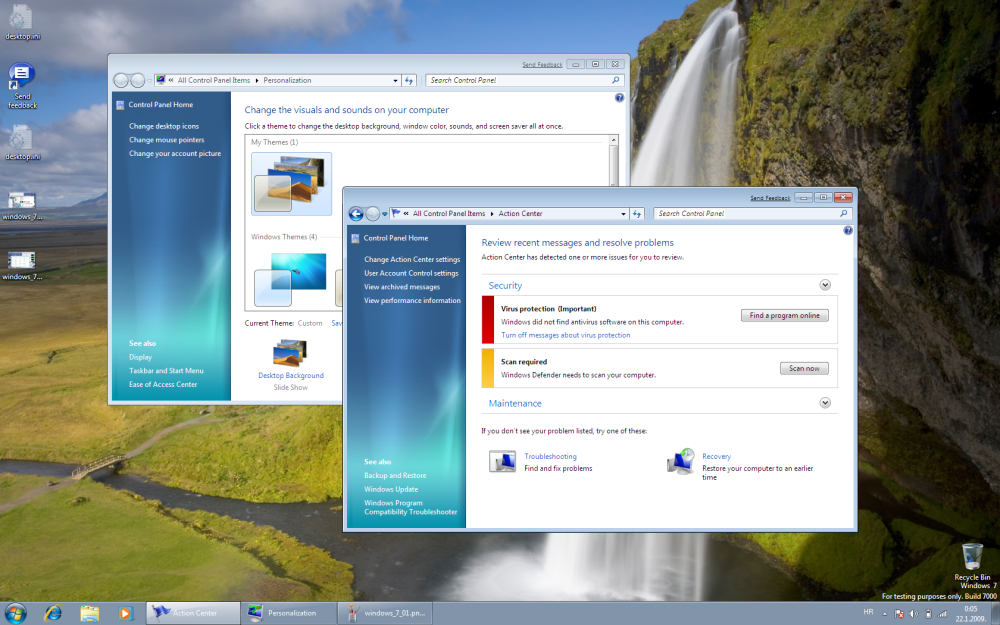The image size is (1000, 625).
Task: Select the My Themes desert theme thumbnail
Action: click(x=291, y=184)
